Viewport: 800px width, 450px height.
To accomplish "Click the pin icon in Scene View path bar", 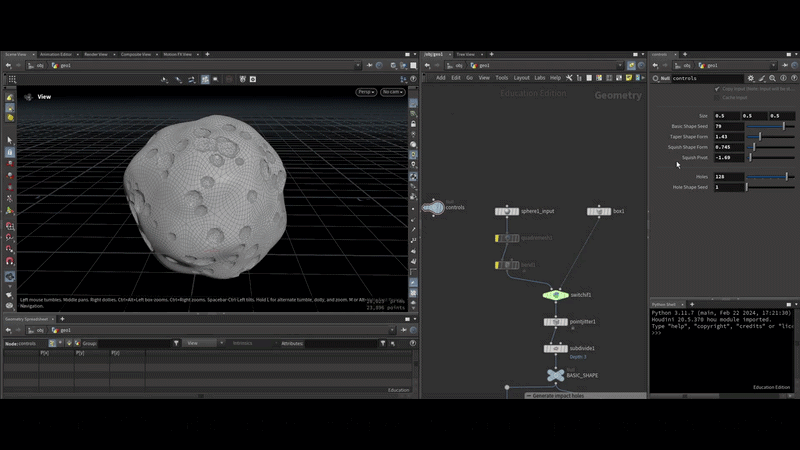I will click(x=369, y=65).
